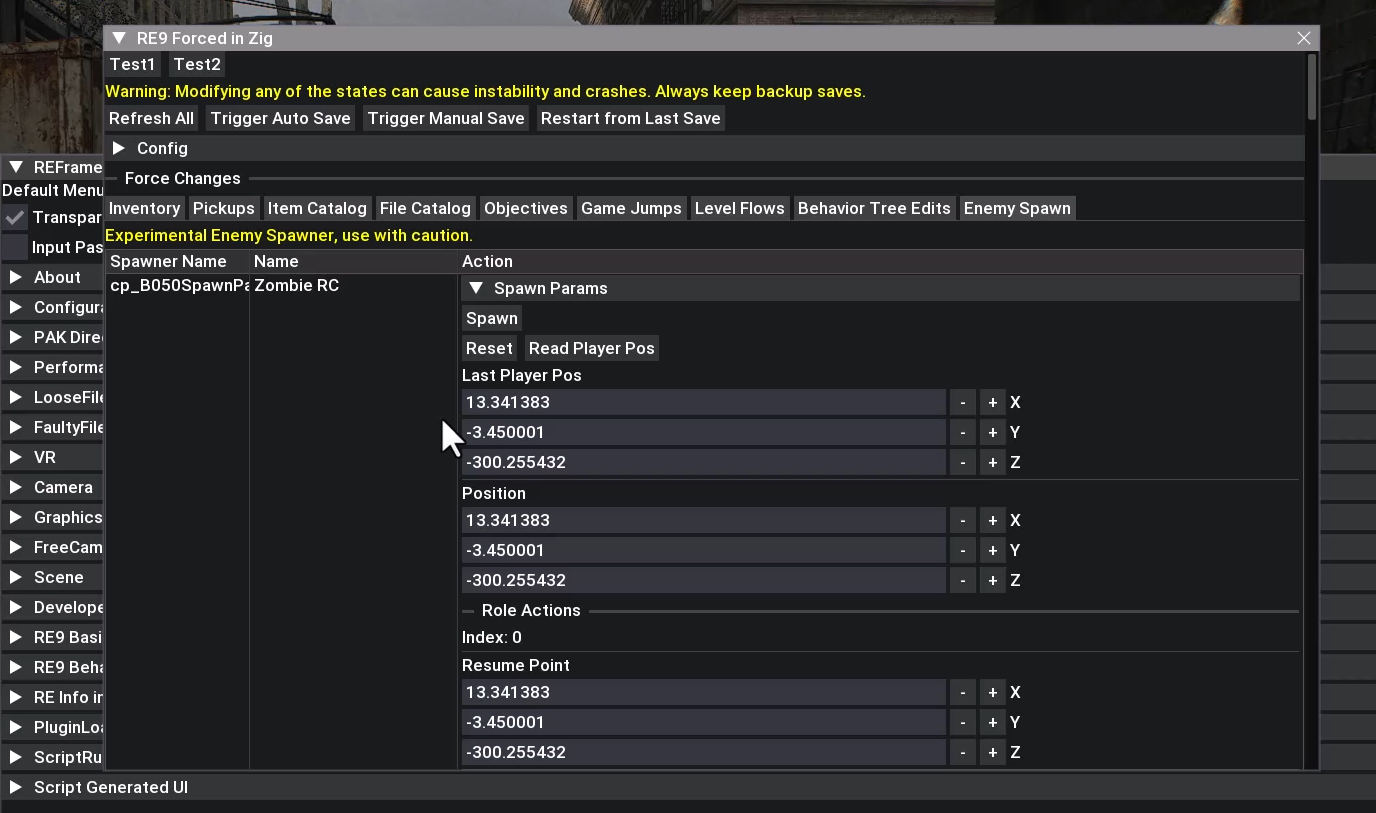The image size is (1376, 813).
Task: Decrease Resume Point Z with minus button
Action: 962,752
